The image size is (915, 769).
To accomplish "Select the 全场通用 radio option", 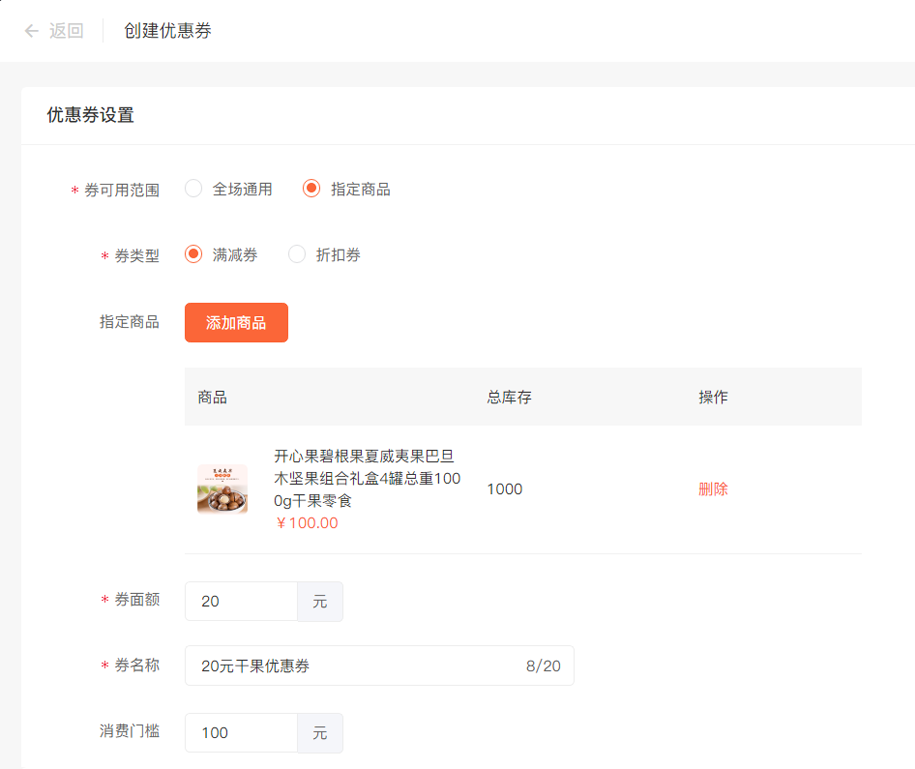I will point(194,189).
